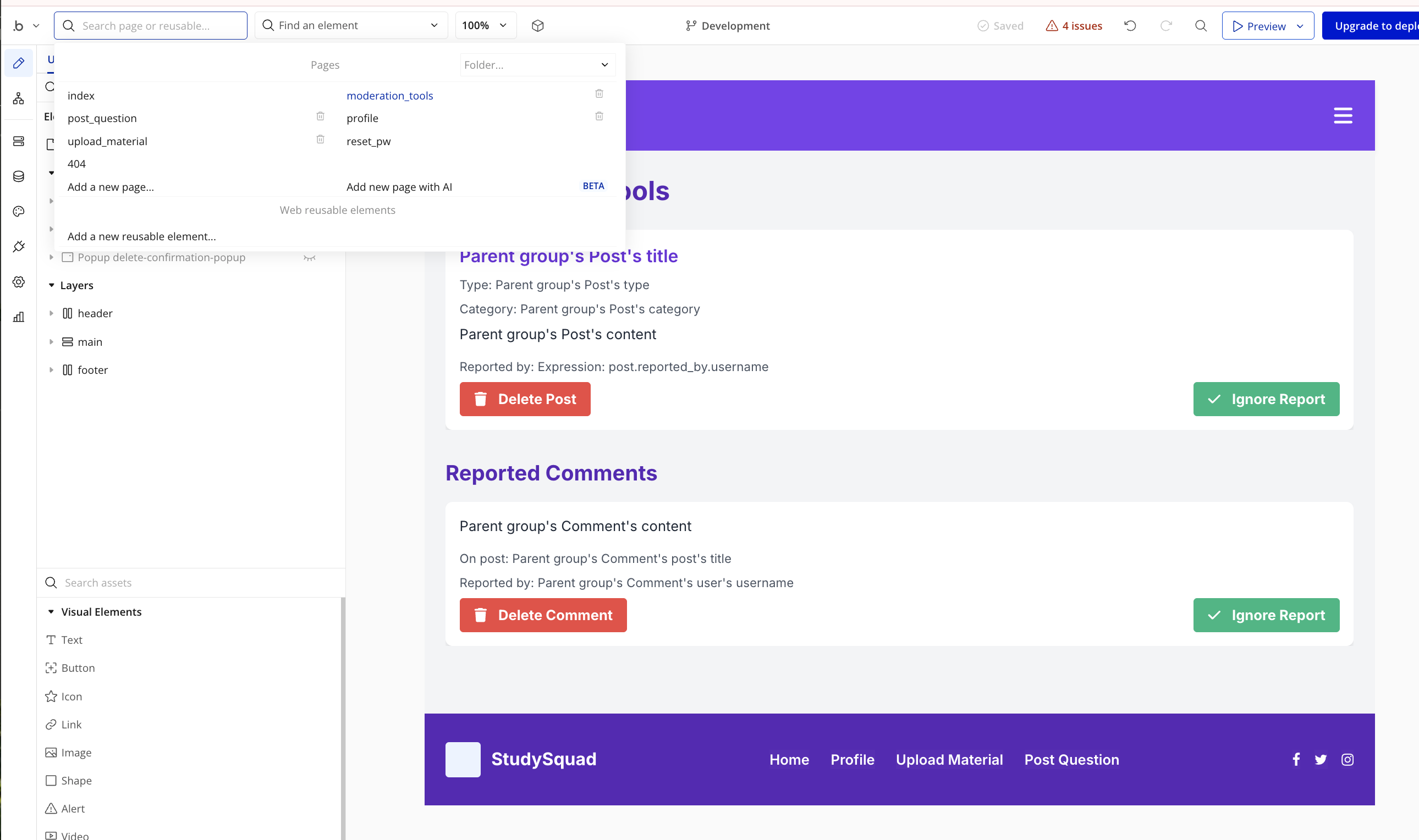Image resolution: width=1419 pixels, height=840 pixels.
Task: Open the Folder dropdown
Action: coord(537,65)
